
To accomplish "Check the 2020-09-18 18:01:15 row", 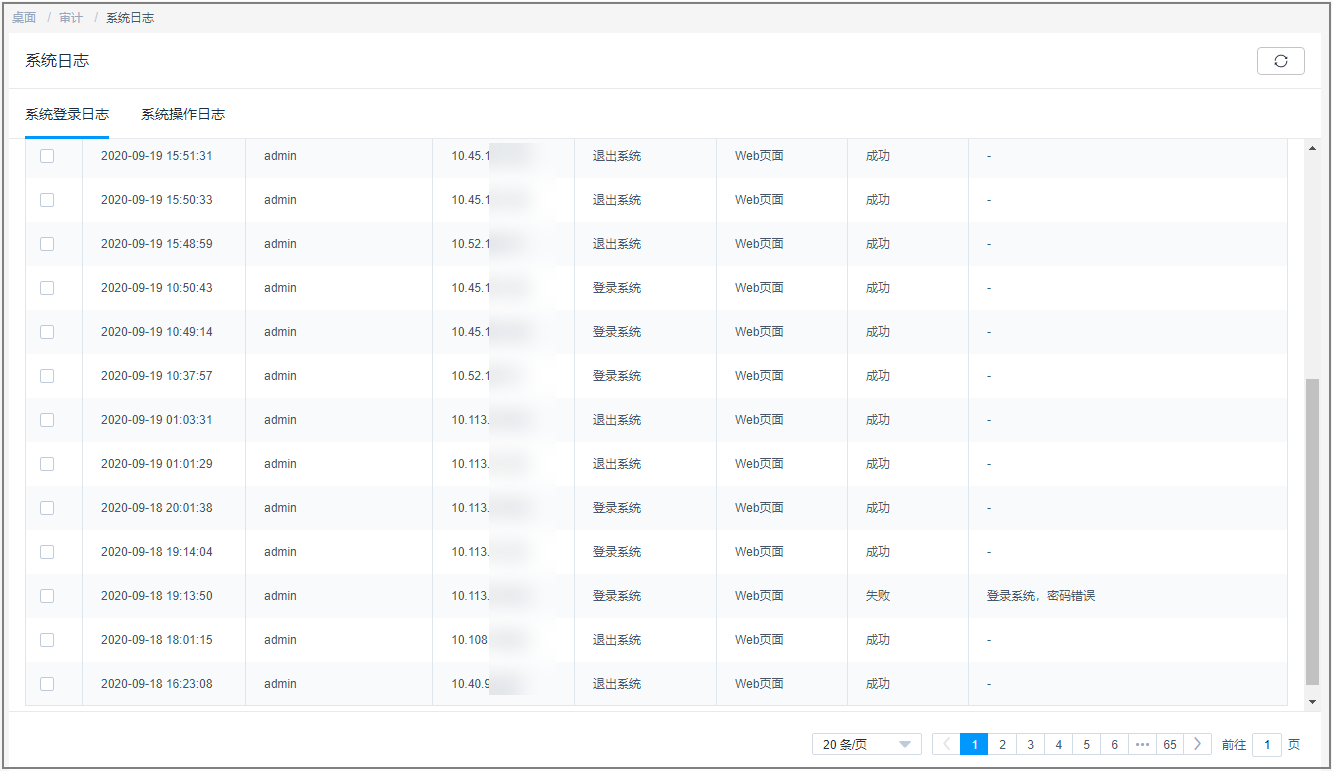I will pyautogui.click(x=47, y=640).
